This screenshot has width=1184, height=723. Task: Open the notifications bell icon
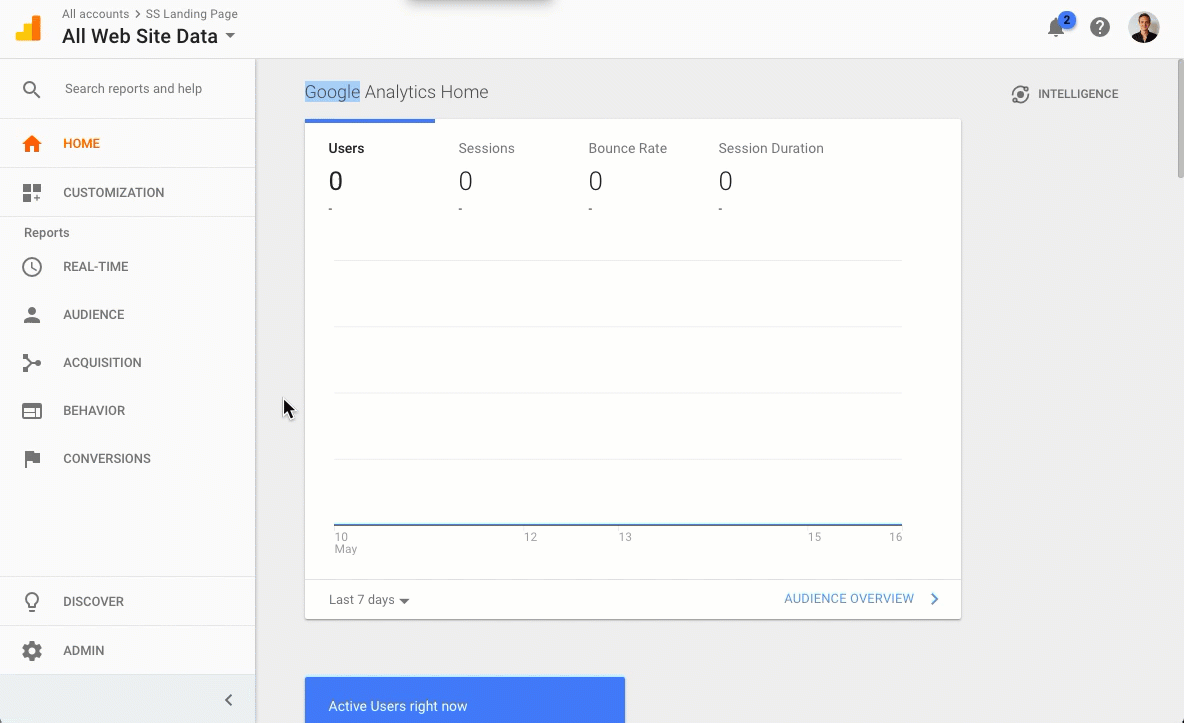coord(1056,28)
